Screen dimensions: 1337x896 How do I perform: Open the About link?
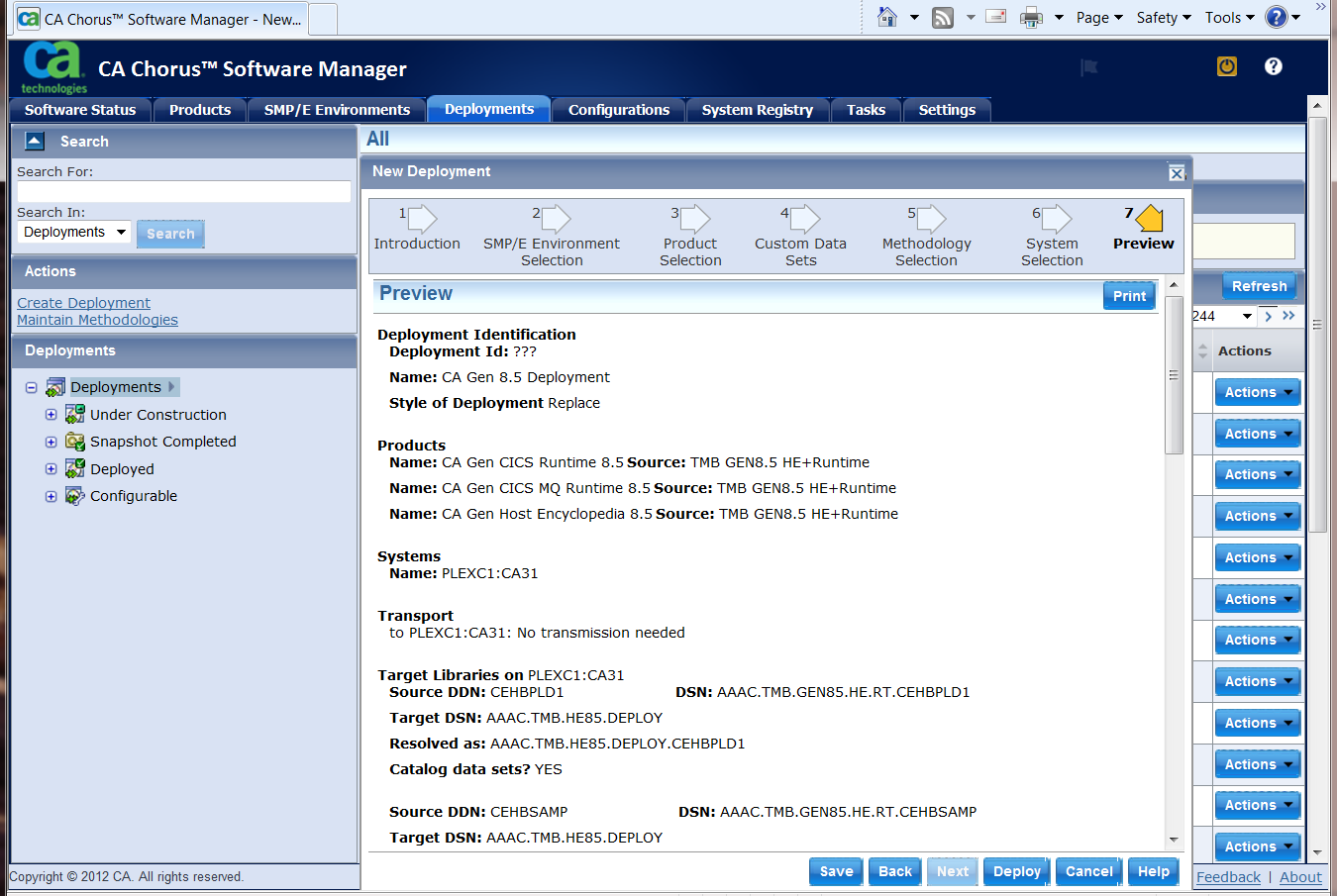1300,876
